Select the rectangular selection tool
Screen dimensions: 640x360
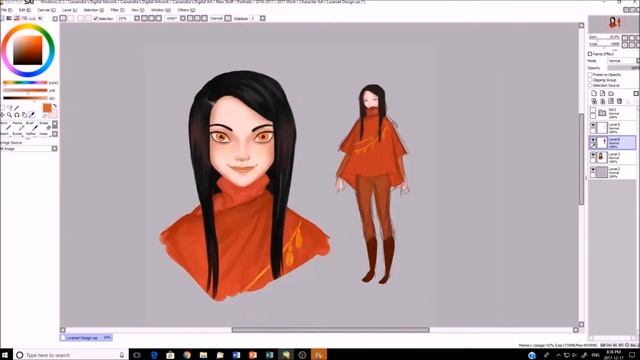click(x=2, y=108)
